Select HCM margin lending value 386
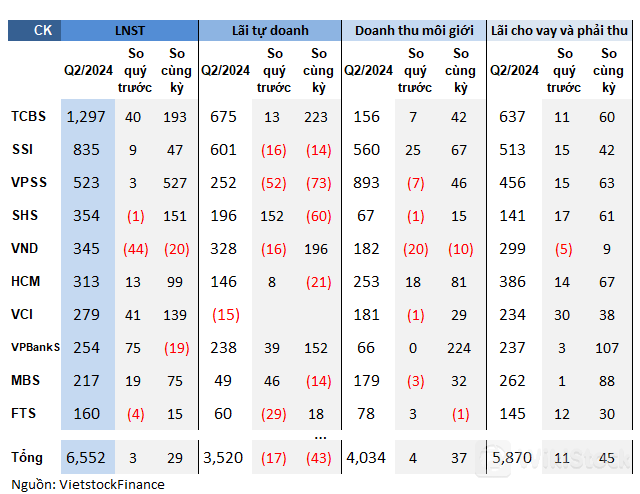Screen dimensions: 640x494 tap(512, 282)
